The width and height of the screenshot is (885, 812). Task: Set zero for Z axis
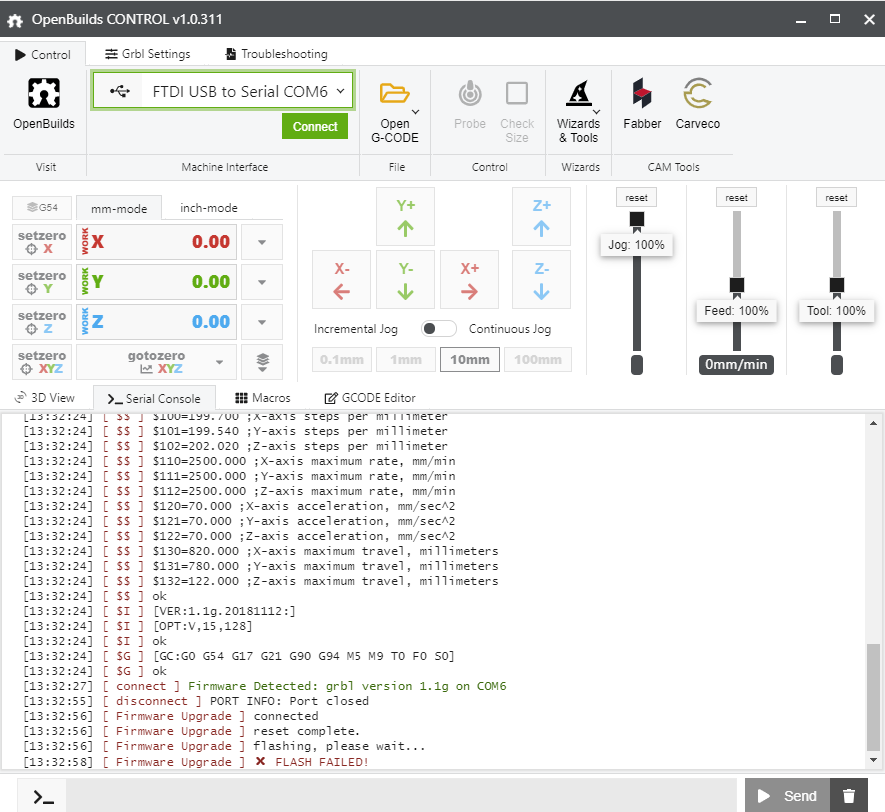coord(42,322)
